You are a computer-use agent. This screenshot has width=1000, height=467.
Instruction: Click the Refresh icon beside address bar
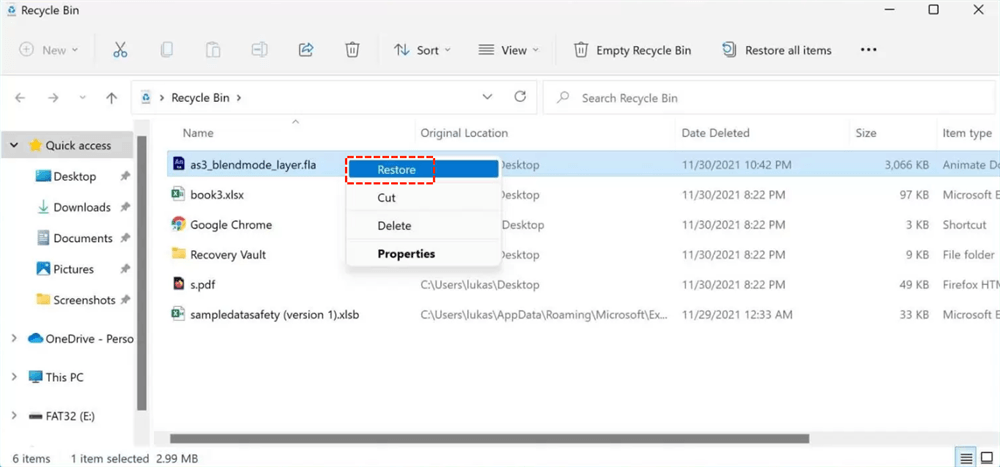(x=520, y=98)
